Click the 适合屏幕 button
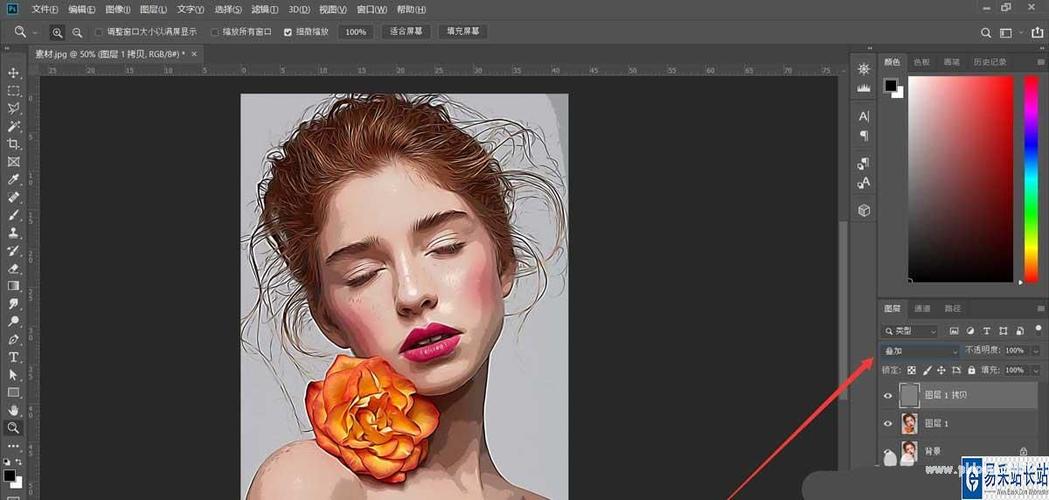Screen dimensions: 1049x500 (x=406, y=32)
